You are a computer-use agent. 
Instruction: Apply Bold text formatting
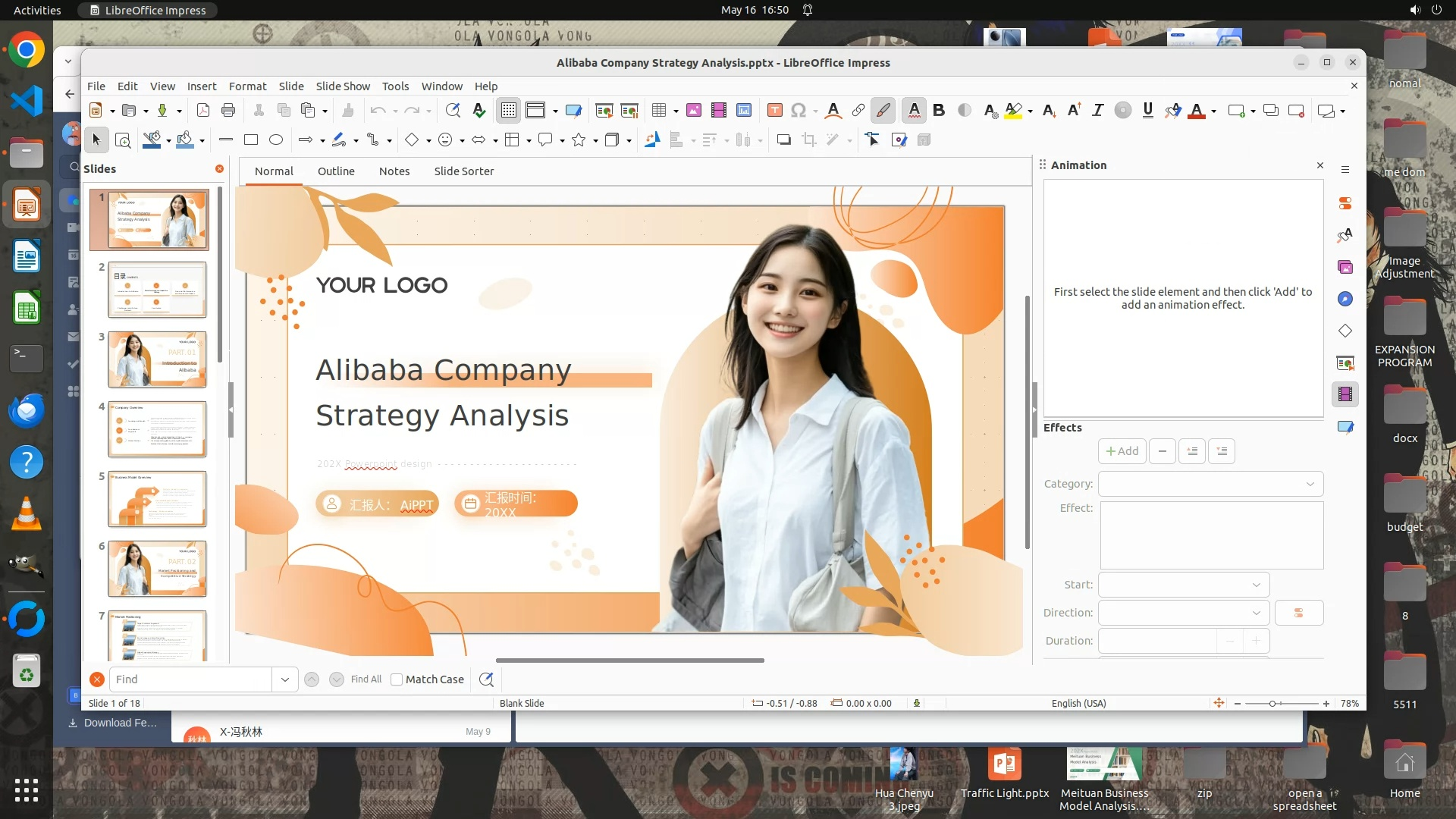tap(939, 111)
